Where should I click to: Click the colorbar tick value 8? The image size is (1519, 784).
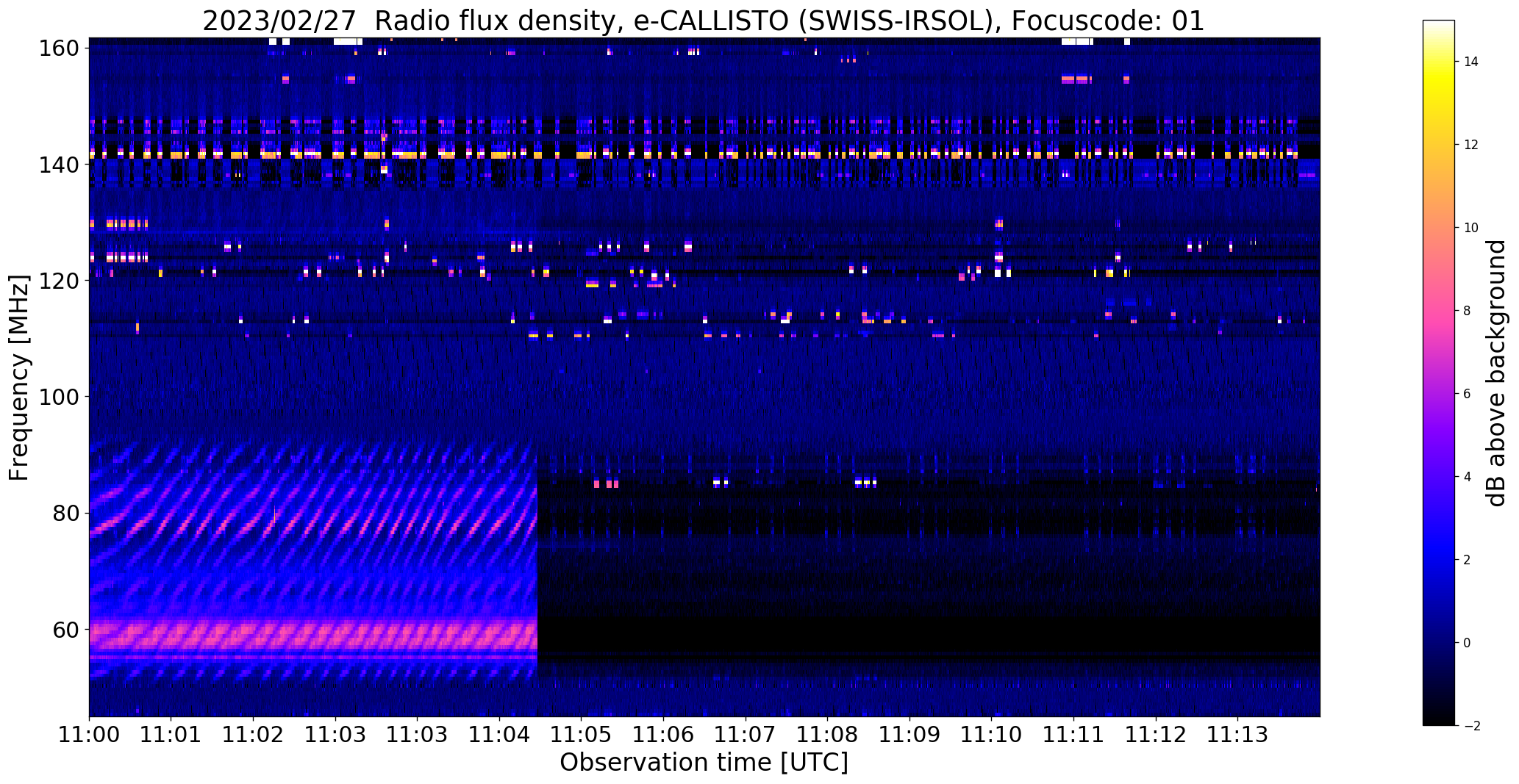[1468, 311]
